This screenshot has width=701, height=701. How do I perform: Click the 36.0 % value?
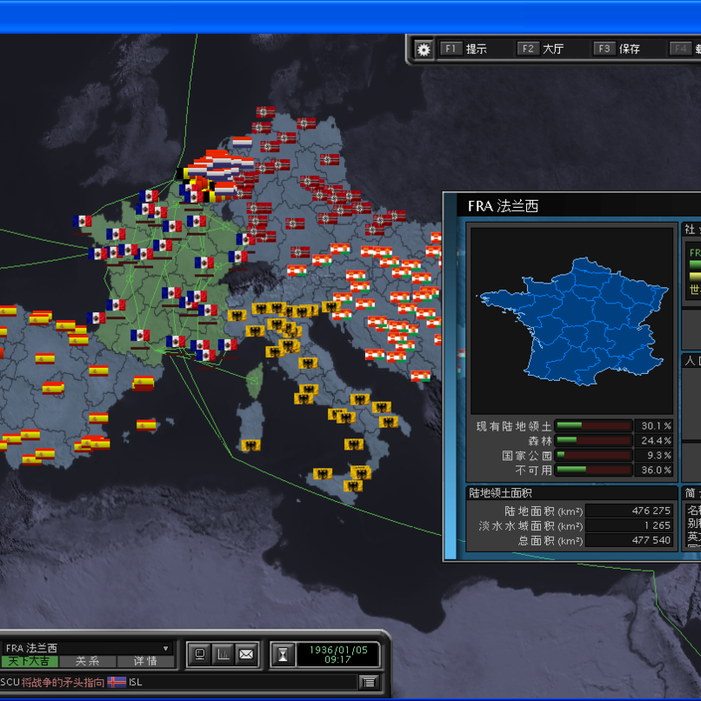(654, 470)
